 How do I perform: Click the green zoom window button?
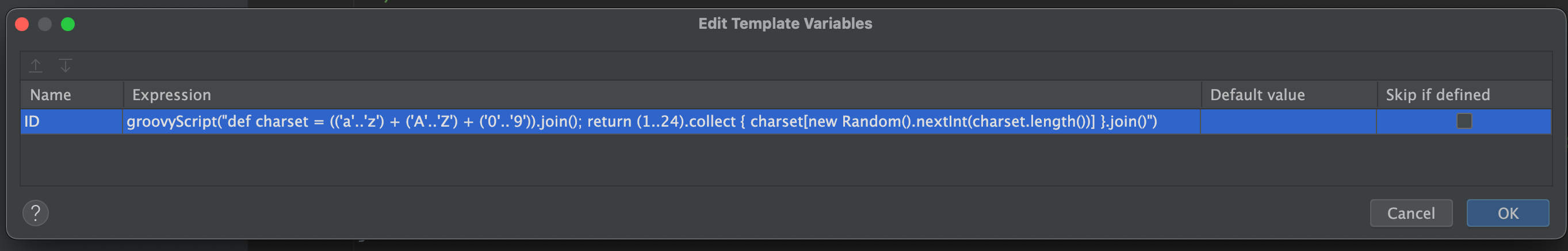67,24
